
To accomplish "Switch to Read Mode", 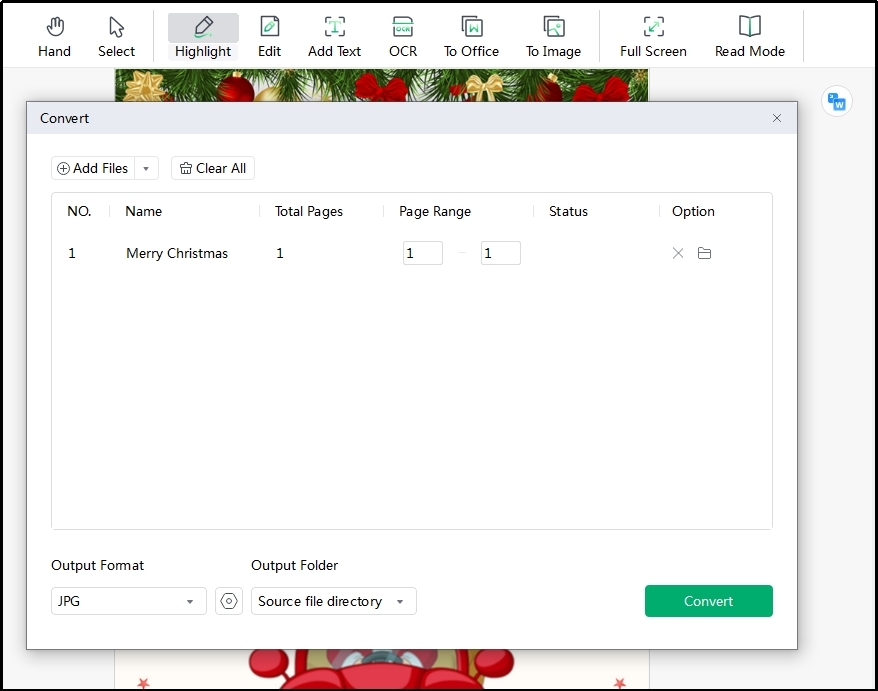I will pos(749,37).
